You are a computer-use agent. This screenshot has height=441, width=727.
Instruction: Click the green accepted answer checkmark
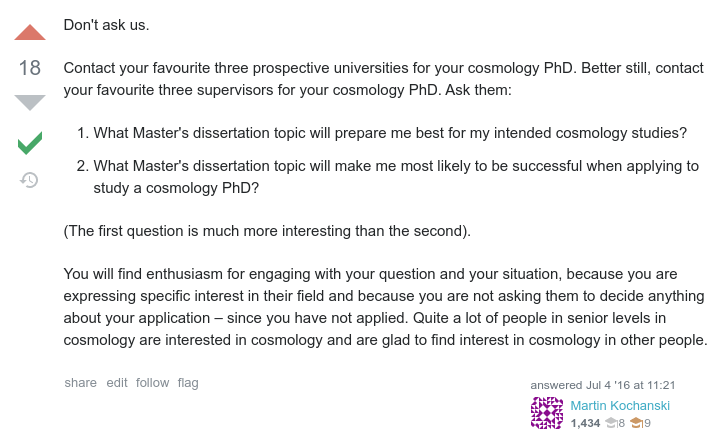pos(30,143)
